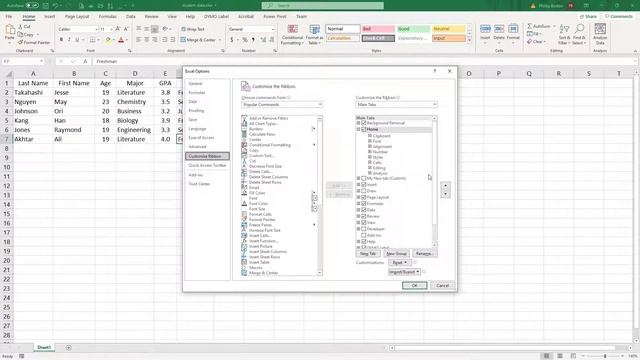Click the Name Box showing F7
Screen dimensions: 640x360
tap(23, 61)
